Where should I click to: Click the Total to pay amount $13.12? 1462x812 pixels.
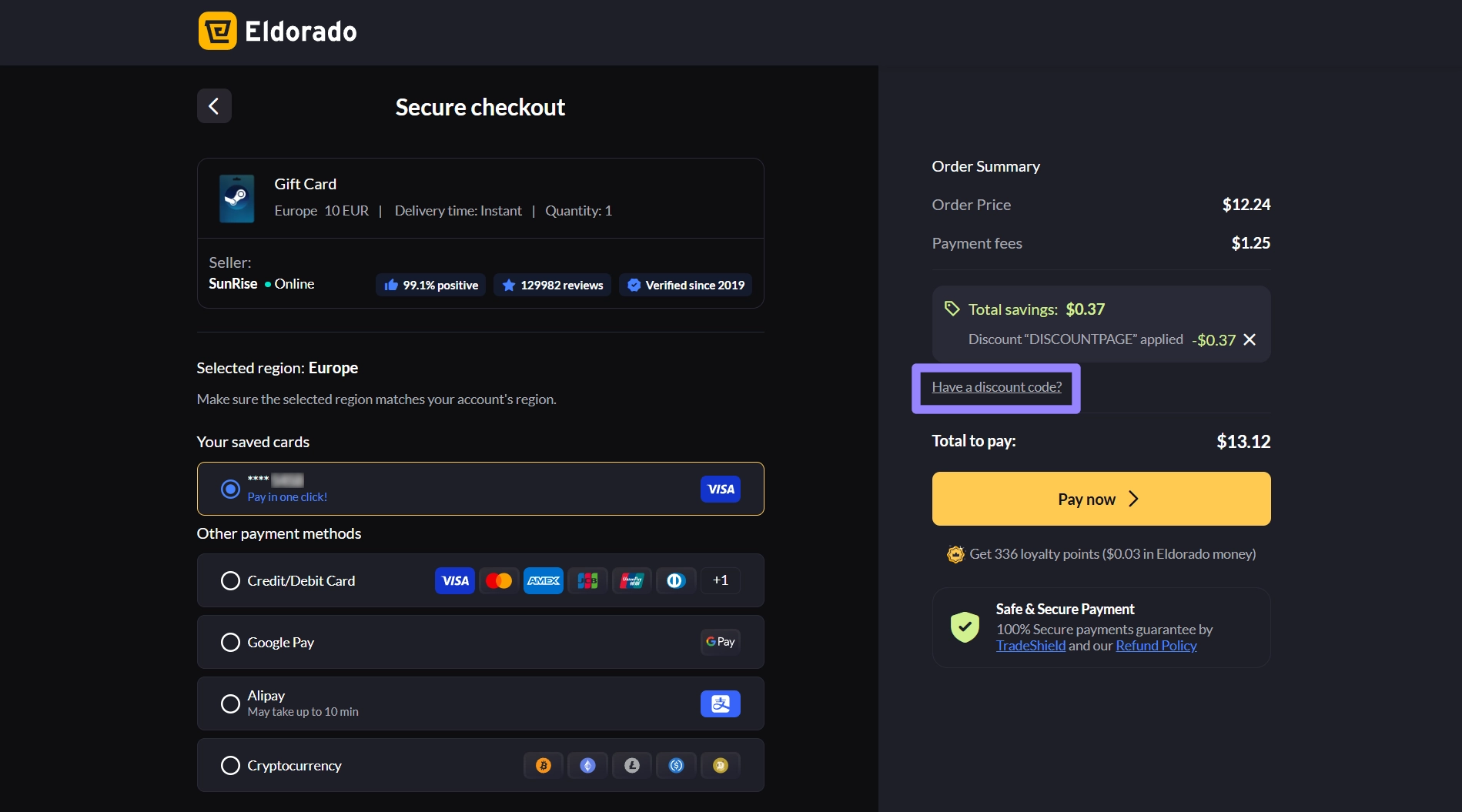tap(1243, 441)
